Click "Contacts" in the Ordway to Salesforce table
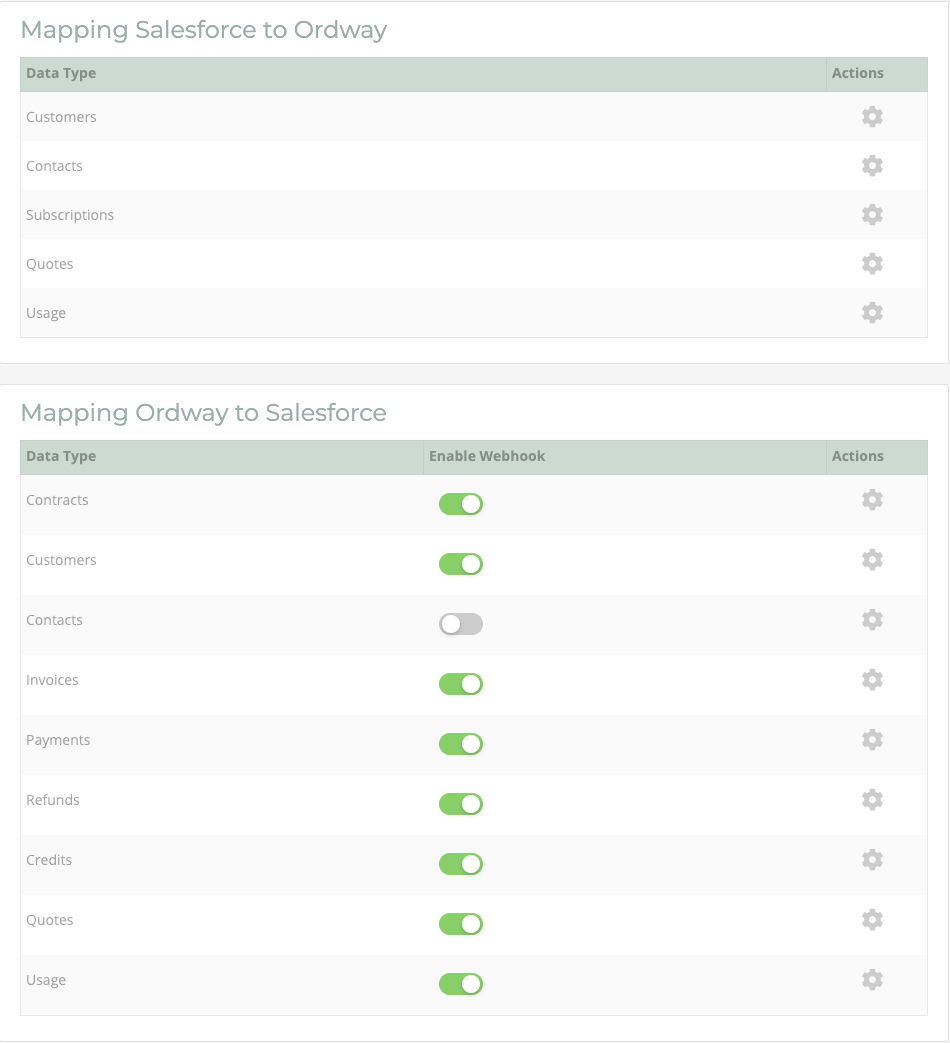Image resolution: width=950 pixels, height=1043 pixels. [54, 620]
